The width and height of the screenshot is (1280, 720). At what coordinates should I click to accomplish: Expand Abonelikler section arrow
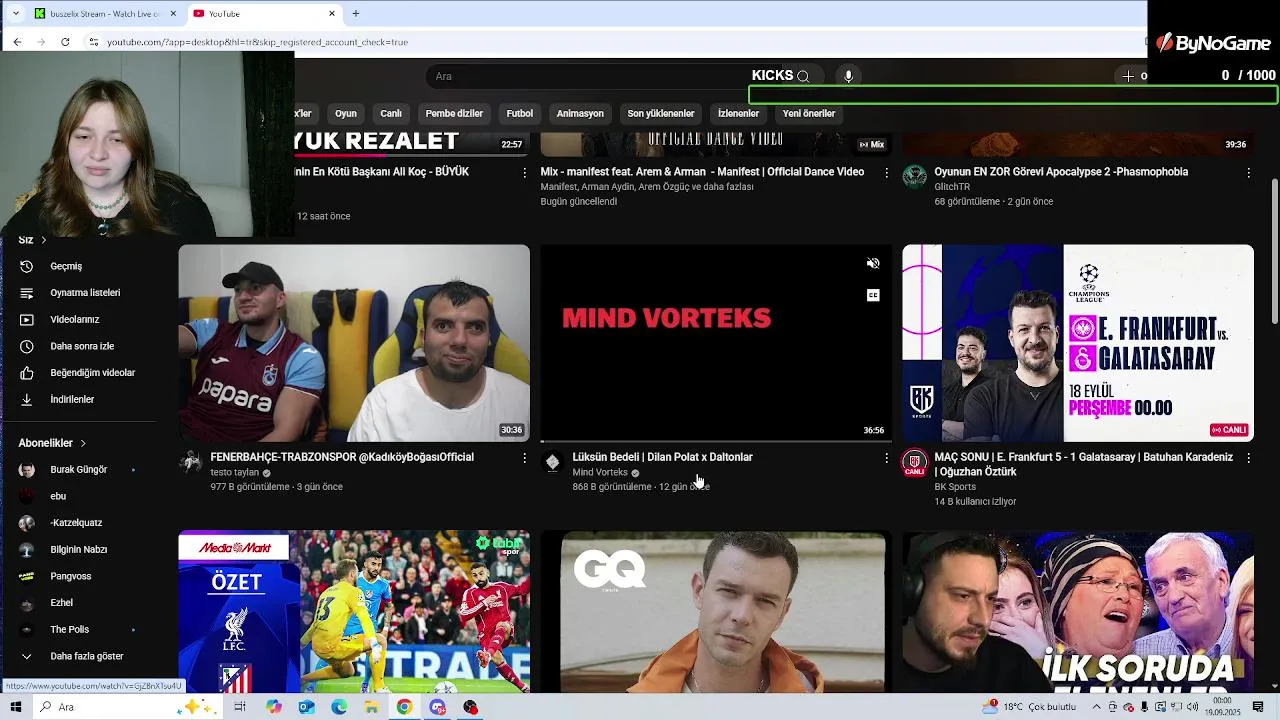pos(83,443)
